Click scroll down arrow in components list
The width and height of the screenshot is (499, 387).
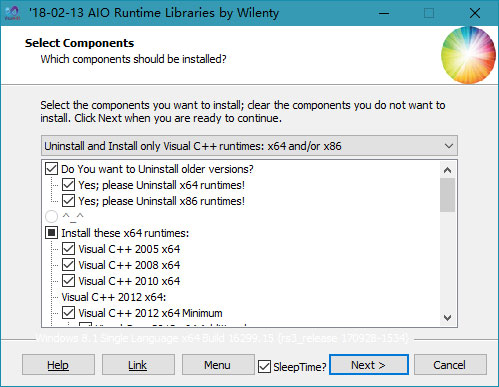(447, 318)
